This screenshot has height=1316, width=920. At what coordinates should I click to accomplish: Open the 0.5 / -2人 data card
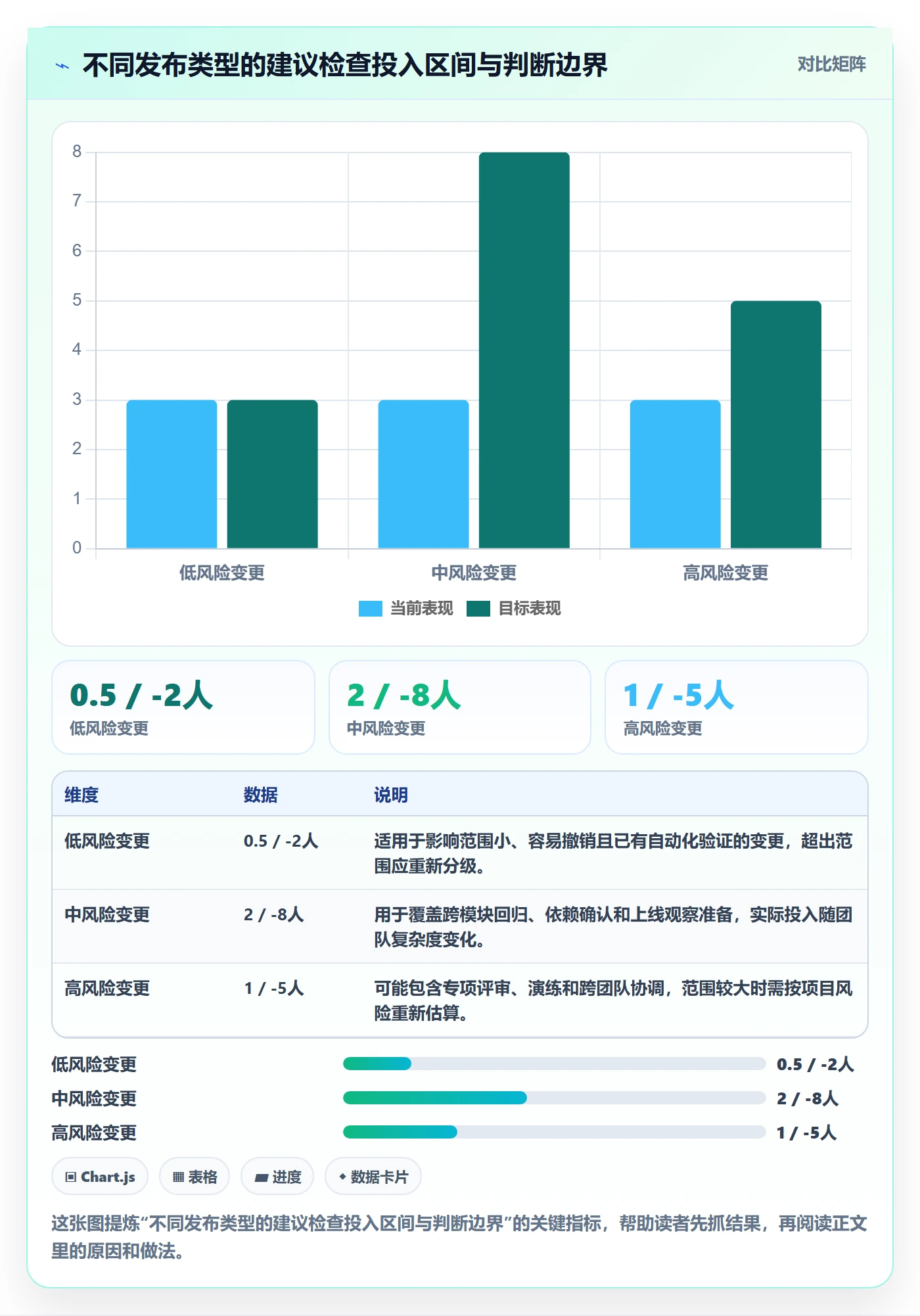(183, 707)
